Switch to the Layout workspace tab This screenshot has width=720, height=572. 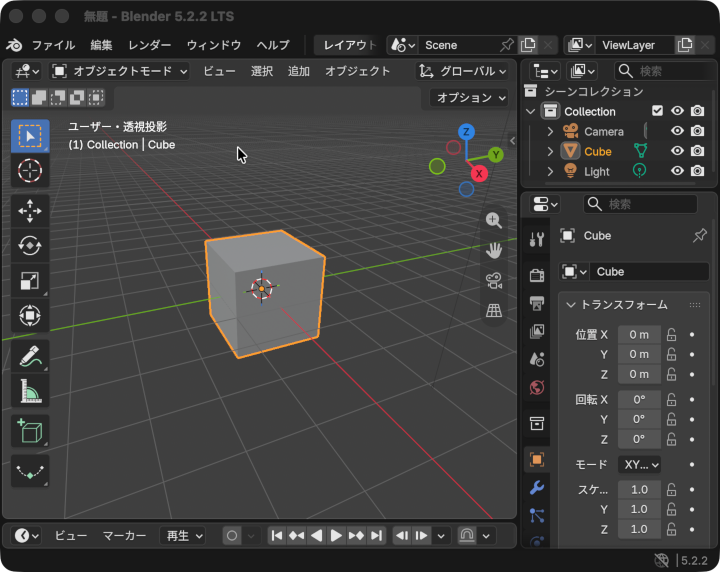coord(349,45)
